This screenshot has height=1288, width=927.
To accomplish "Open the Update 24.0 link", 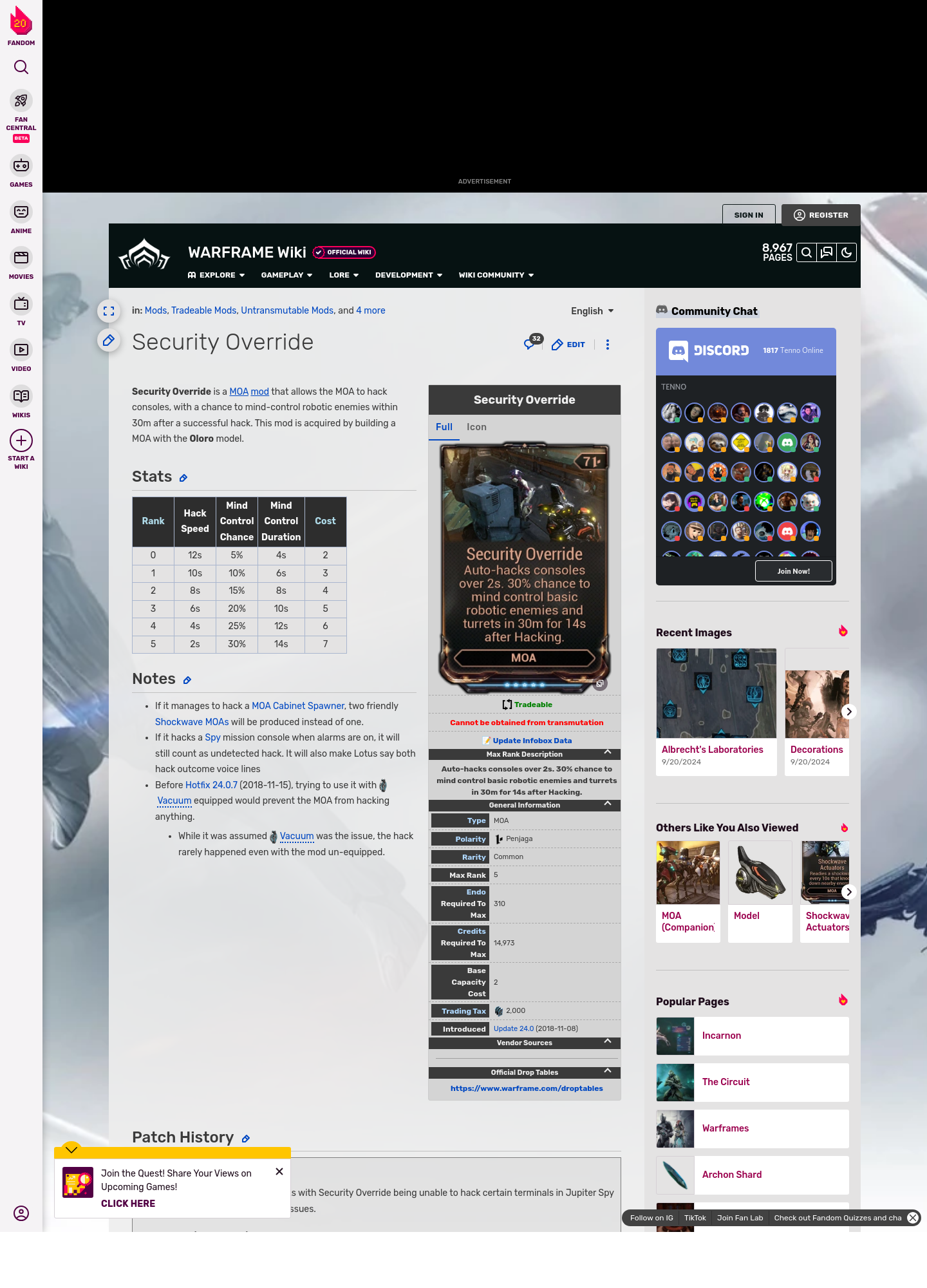I will pos(514,1028).
